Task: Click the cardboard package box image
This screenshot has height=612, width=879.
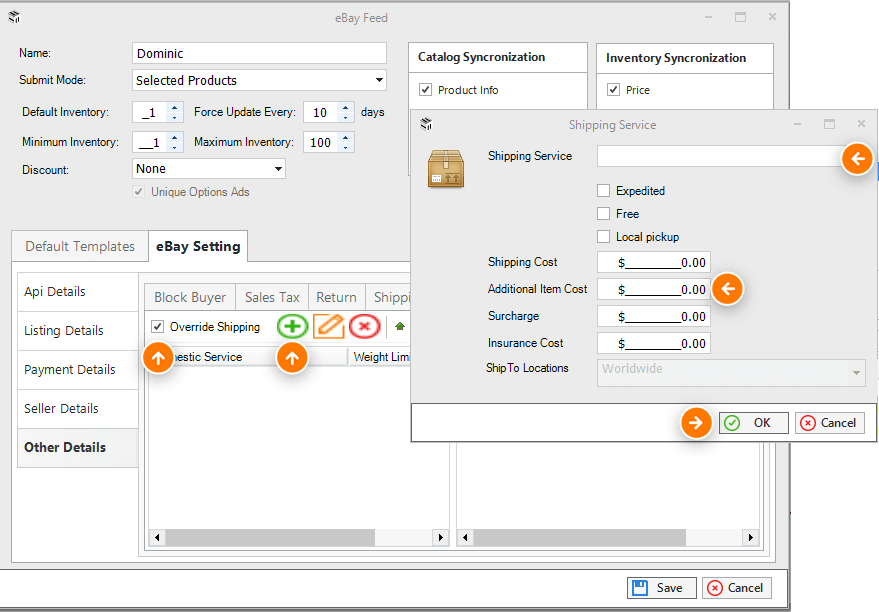Action: pyautogui.click(x=446, y=168)
